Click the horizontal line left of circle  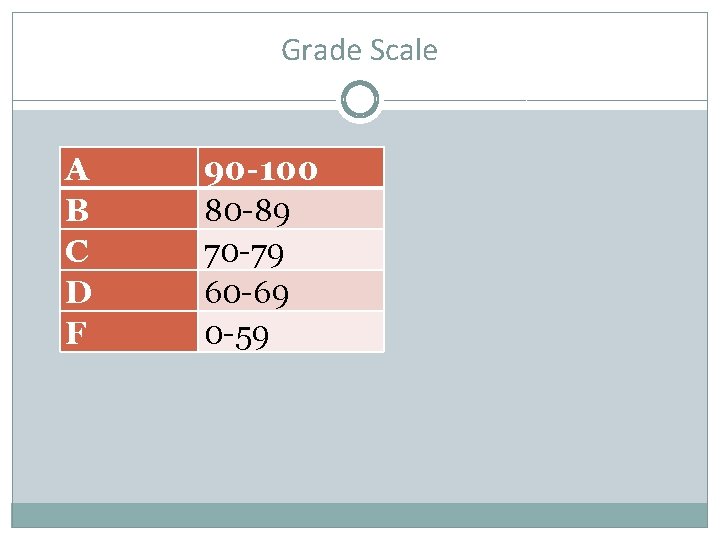pos(174,100)
